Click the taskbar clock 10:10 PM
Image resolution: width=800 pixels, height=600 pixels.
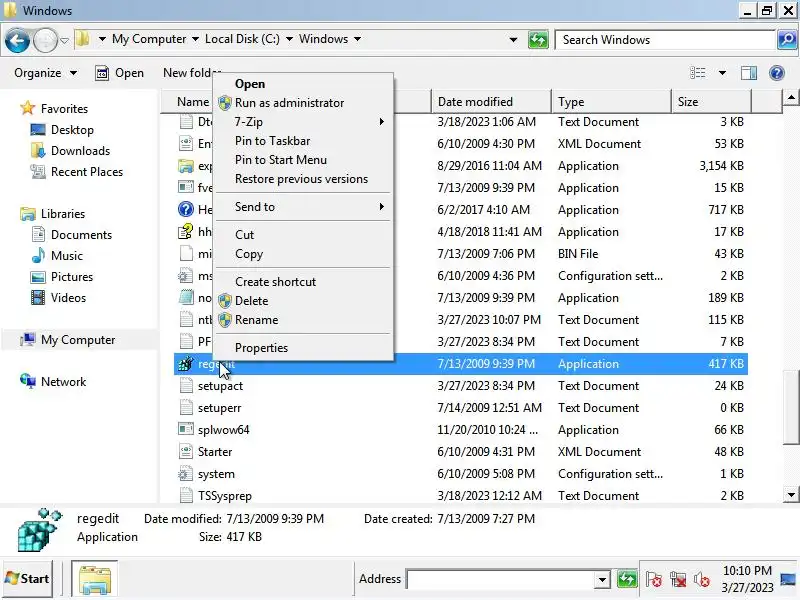[747, 570]
